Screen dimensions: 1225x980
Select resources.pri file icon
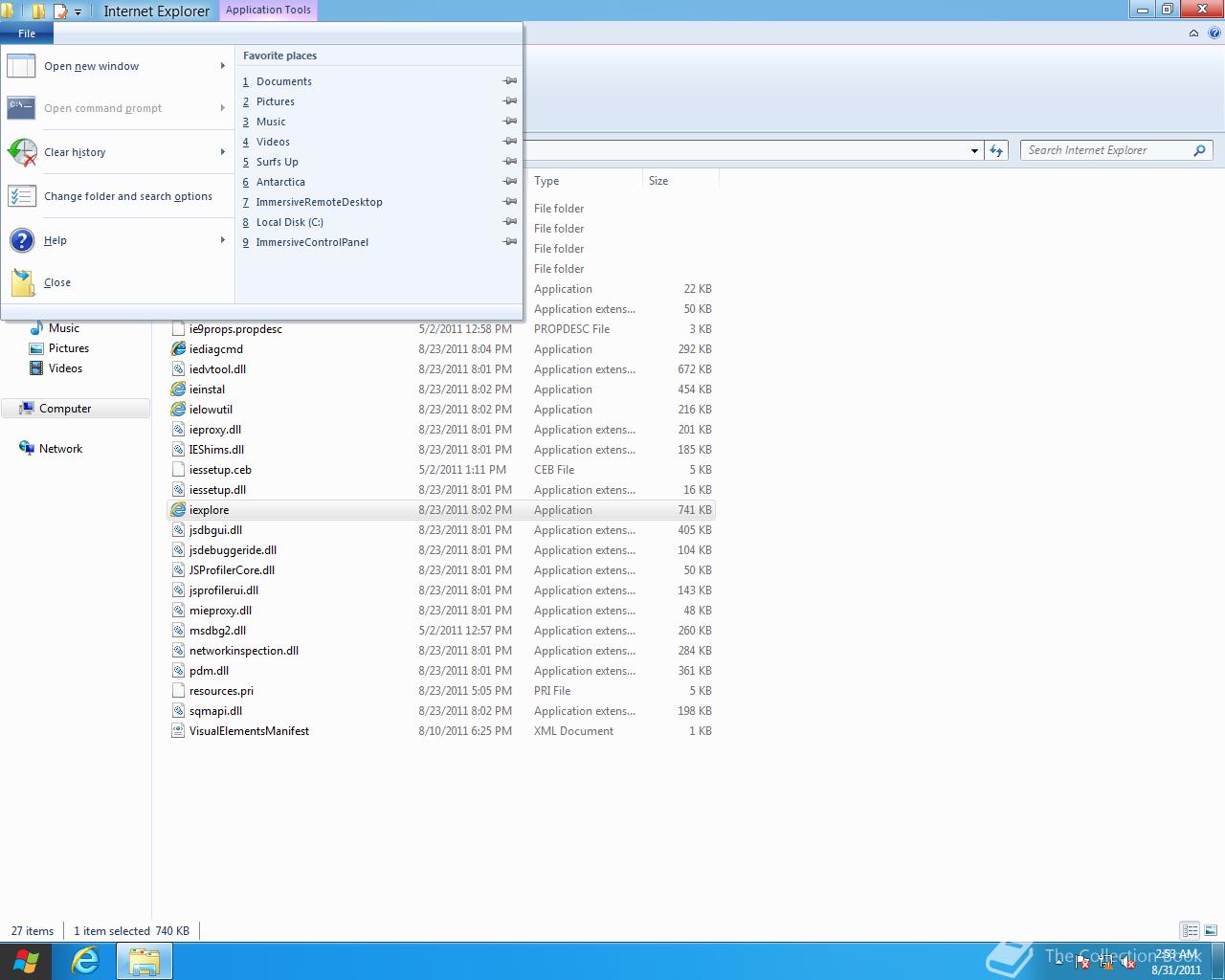point(178,691)
